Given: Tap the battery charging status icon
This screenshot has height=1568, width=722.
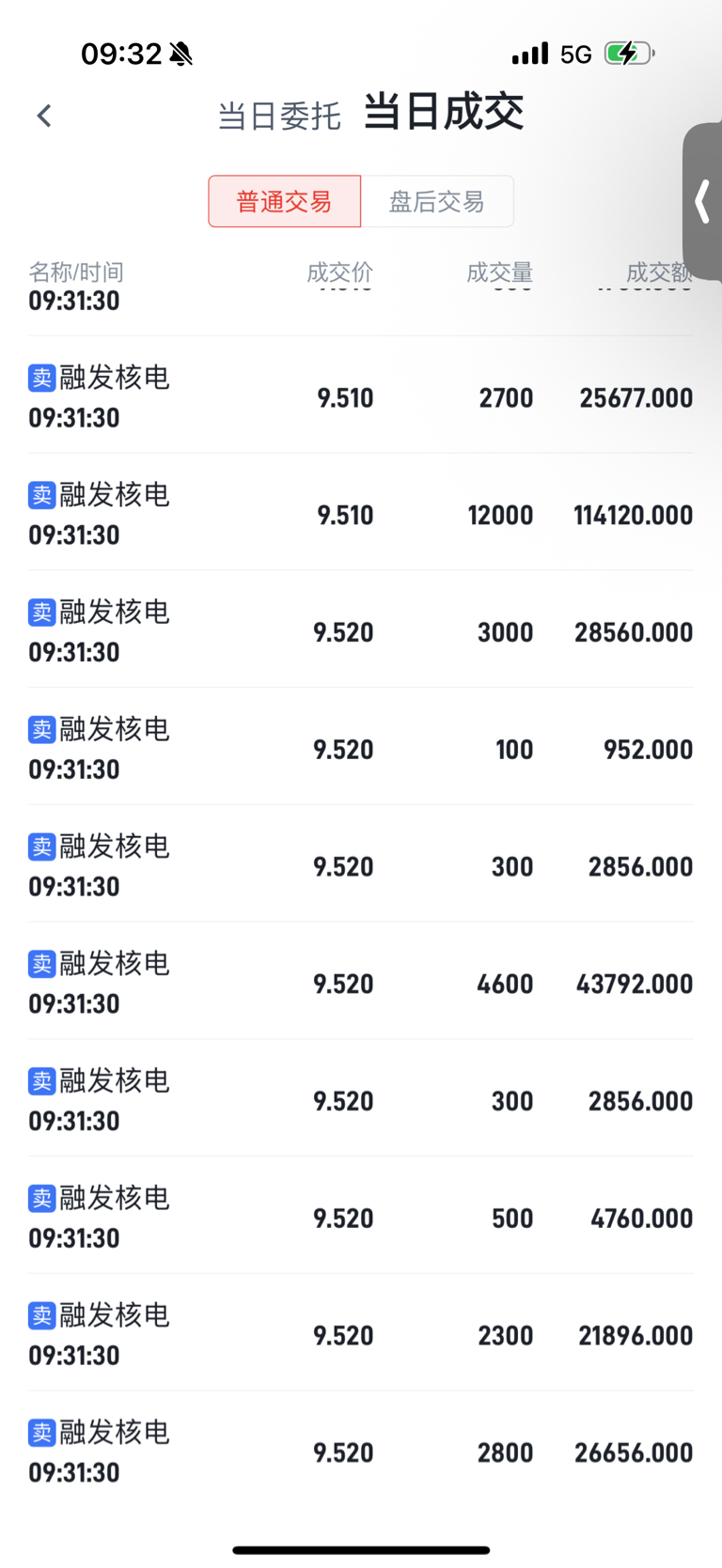Looking at the screenshot, I should pyautogui.click(x=629, y=54).
